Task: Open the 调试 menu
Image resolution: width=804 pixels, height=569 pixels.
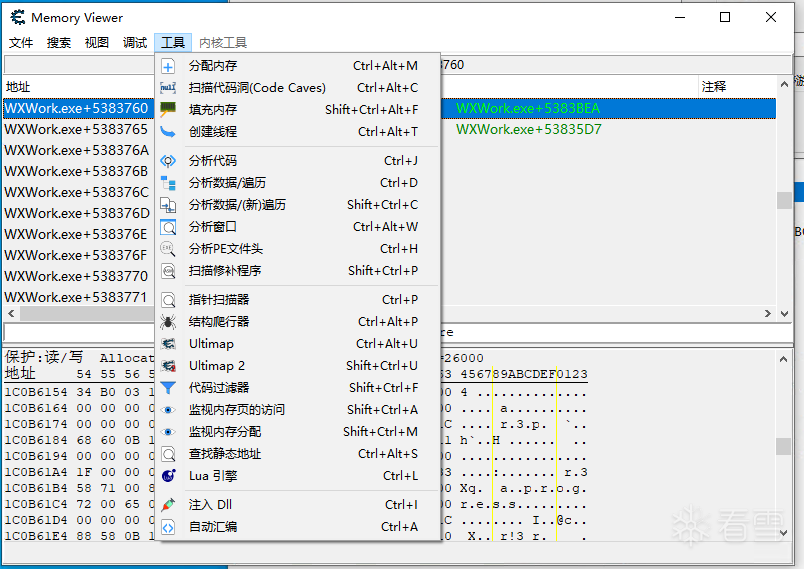Action: [135, 43]
